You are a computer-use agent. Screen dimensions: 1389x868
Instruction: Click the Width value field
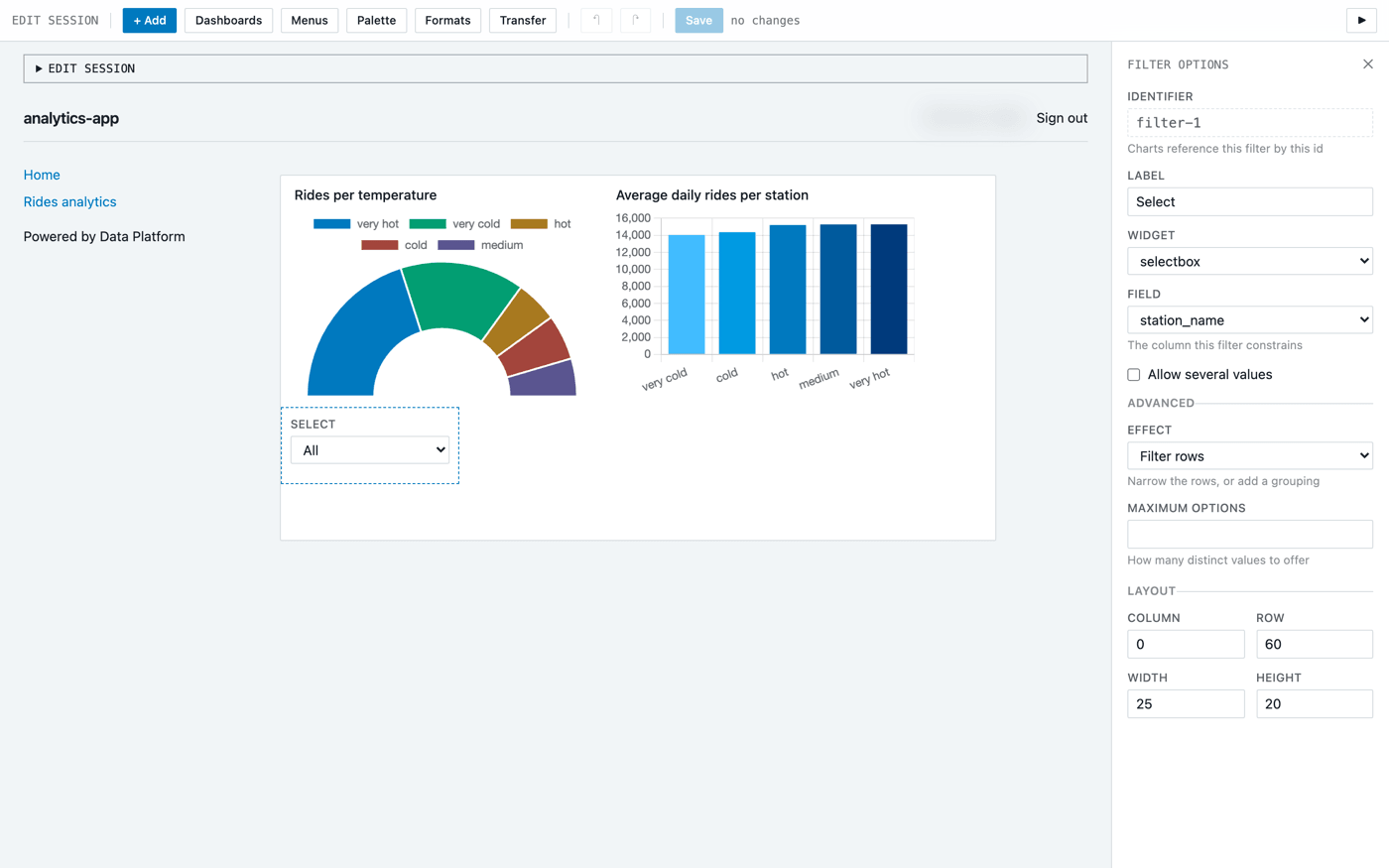pos(1186,703)
